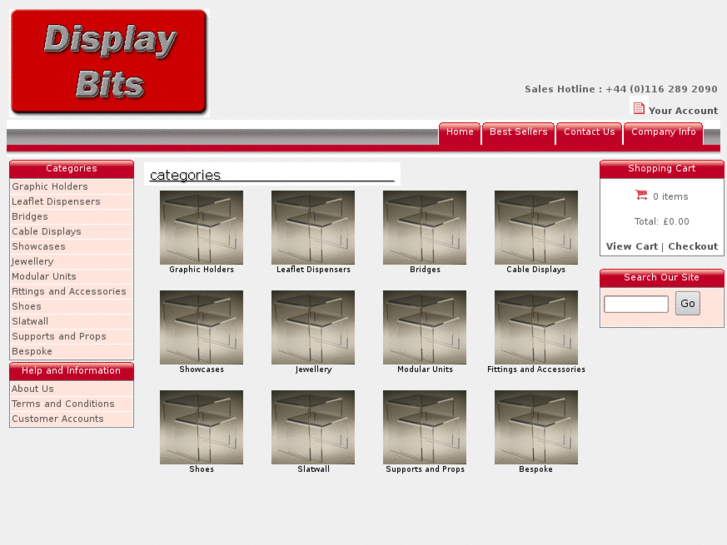Click 'Slatwall' caption under thumbnail
727x545 pixels.
(x=313, y=469)
